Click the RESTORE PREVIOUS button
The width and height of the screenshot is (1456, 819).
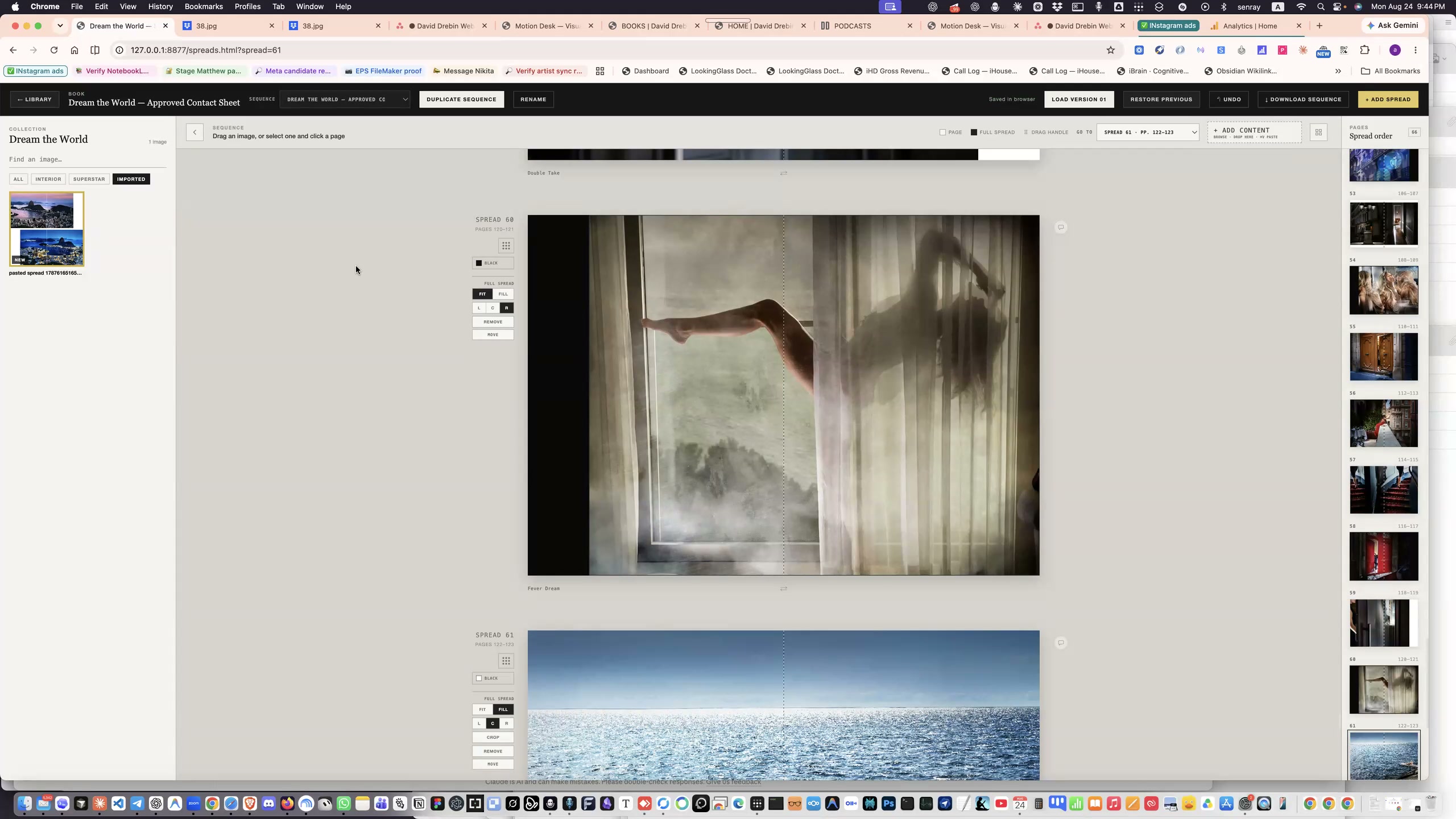[x=1161, y=99]
